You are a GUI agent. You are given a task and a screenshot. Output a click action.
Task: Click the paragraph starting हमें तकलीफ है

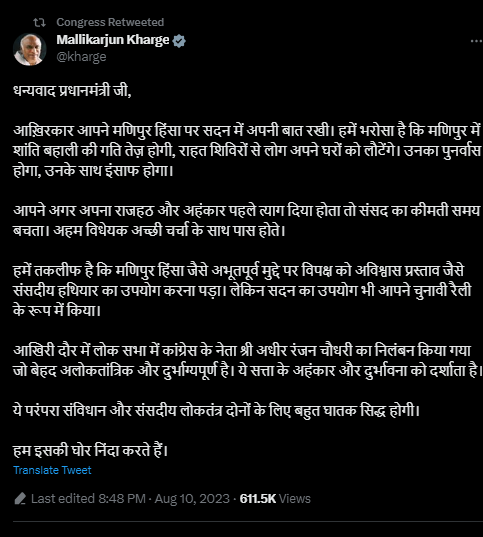coord(243,290)
